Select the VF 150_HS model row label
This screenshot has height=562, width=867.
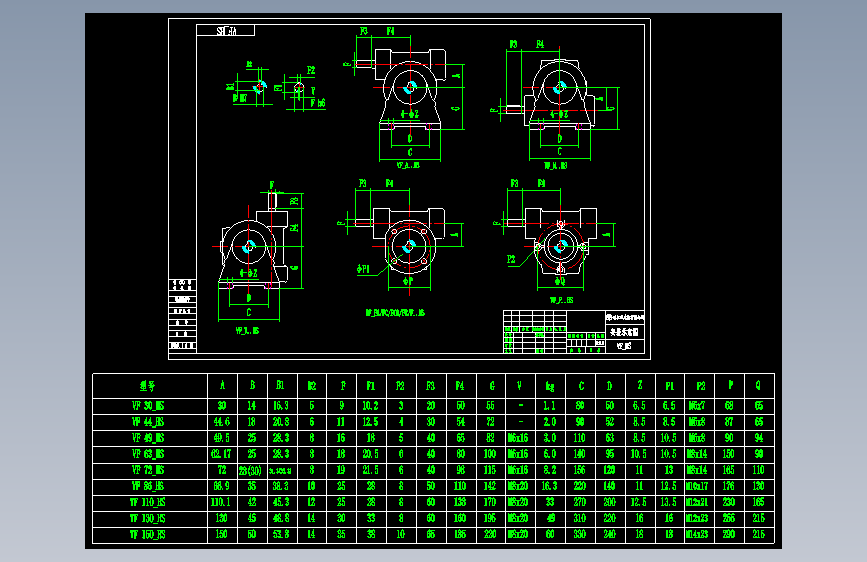coord(148,534)
